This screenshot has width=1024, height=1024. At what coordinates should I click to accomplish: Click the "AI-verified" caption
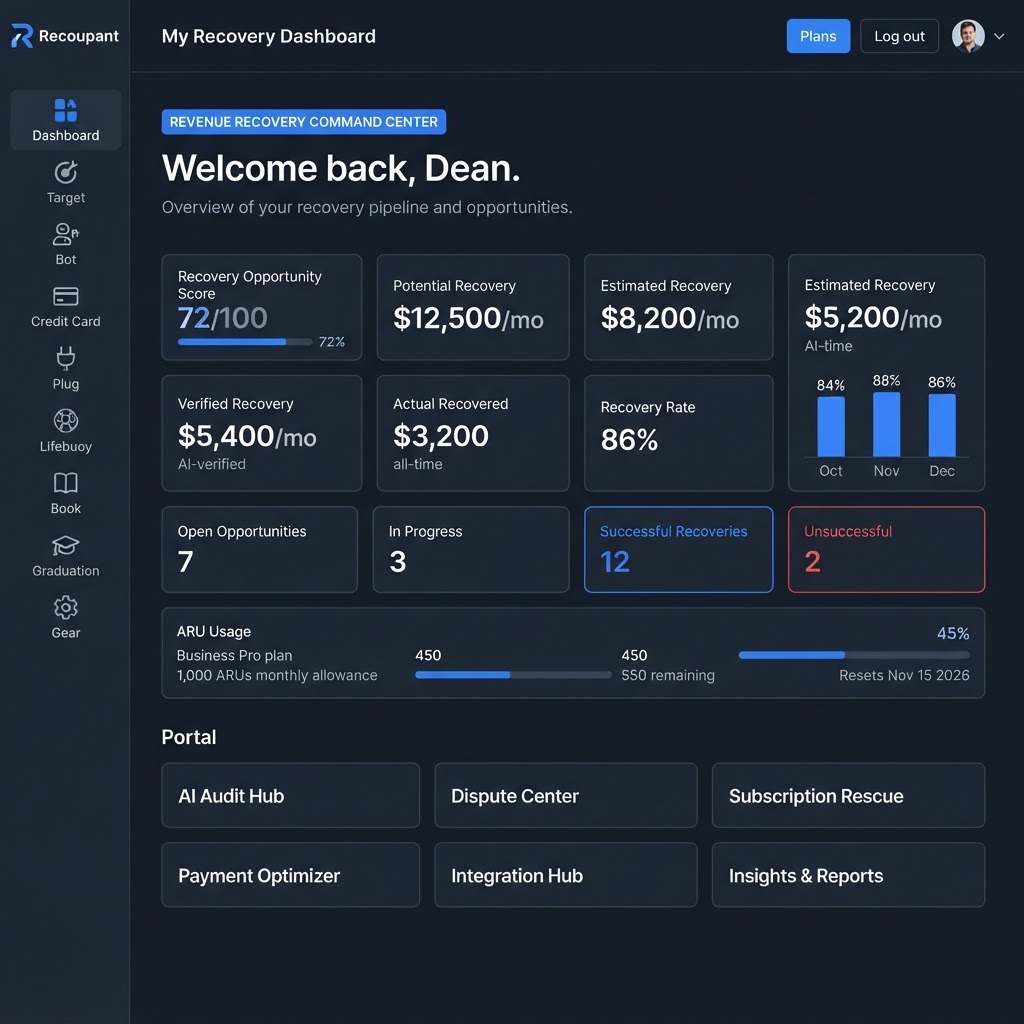click(x=212, y=464)
